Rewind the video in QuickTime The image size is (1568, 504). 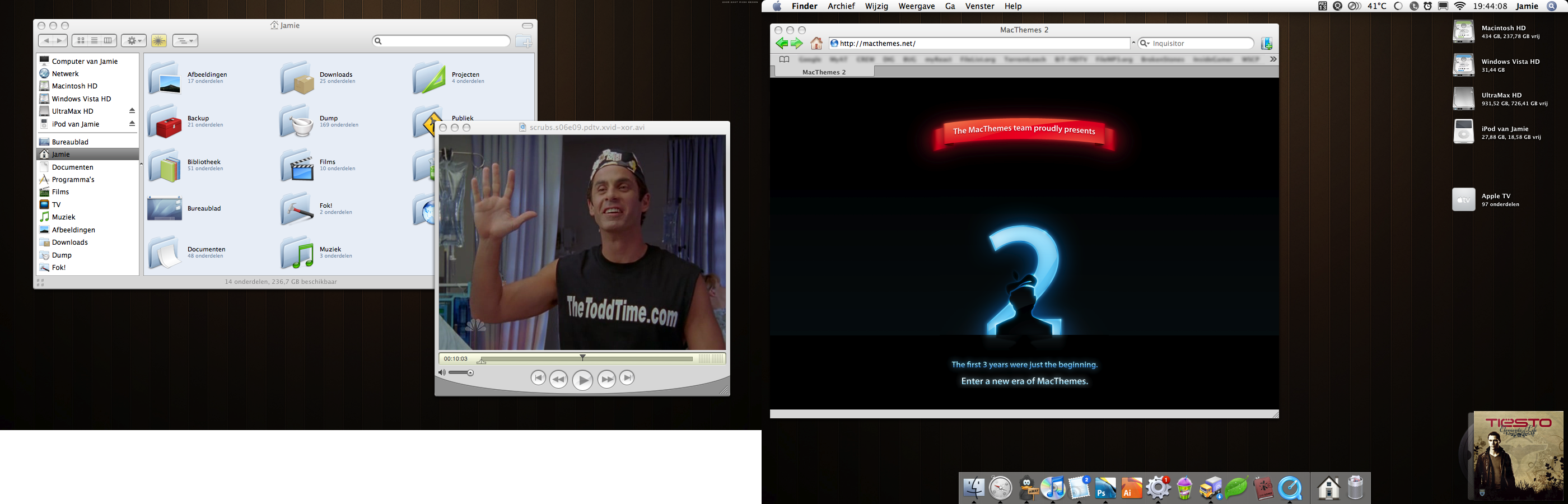point(558,380)
